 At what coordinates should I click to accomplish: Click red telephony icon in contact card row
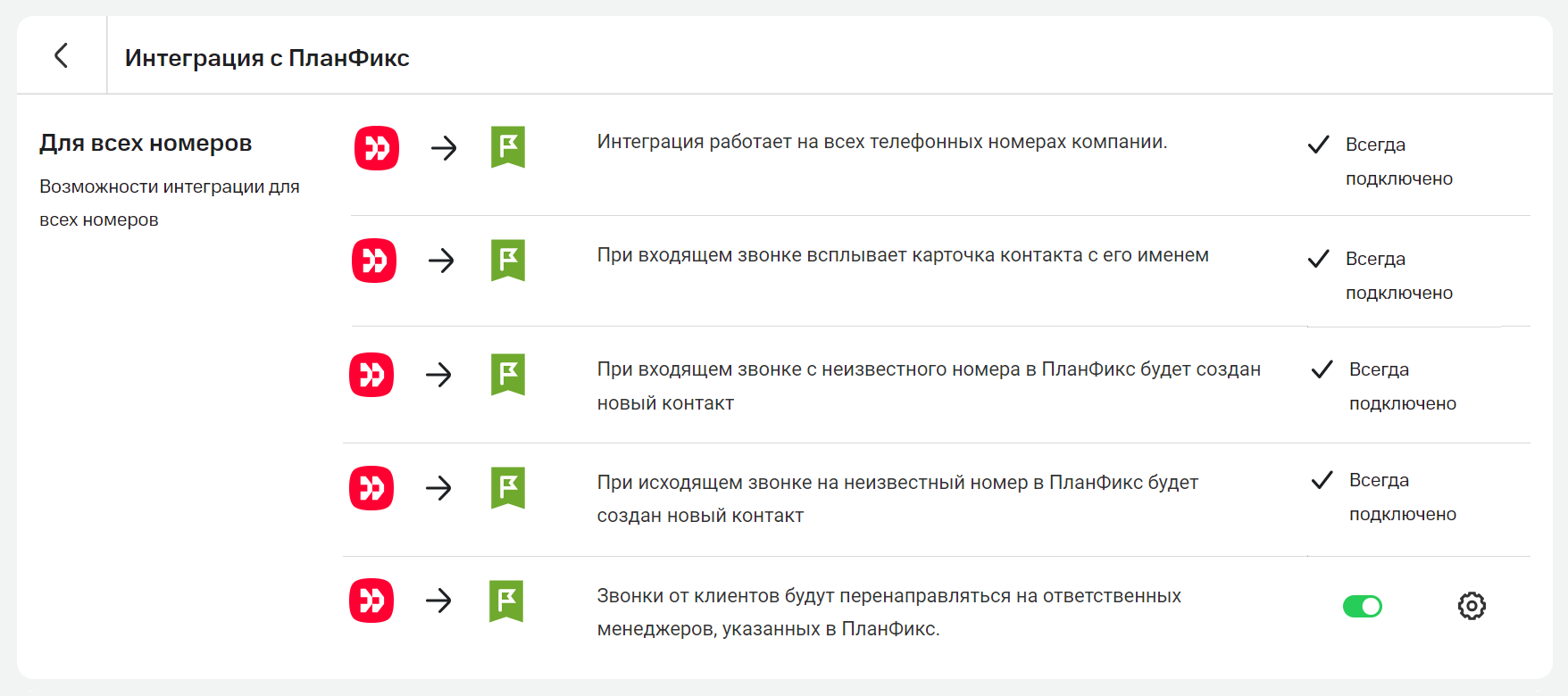pyautogui.click(x=374, y=261)
